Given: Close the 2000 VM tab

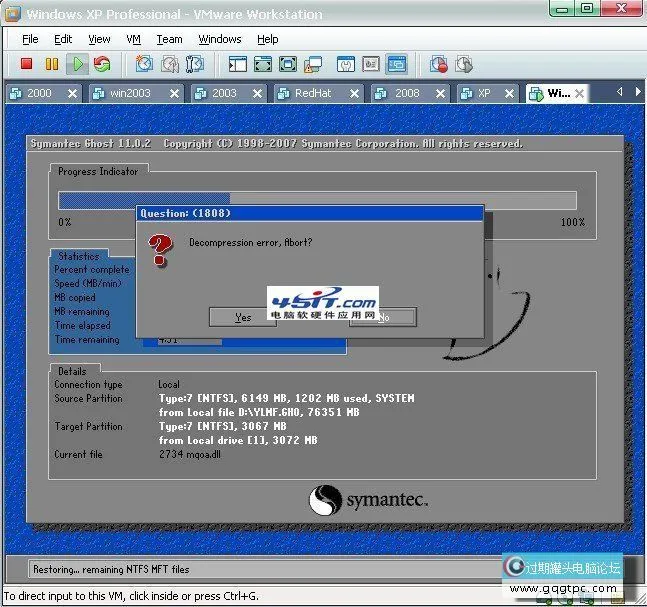Looking at the screenshot, I should tap(72, 94).
